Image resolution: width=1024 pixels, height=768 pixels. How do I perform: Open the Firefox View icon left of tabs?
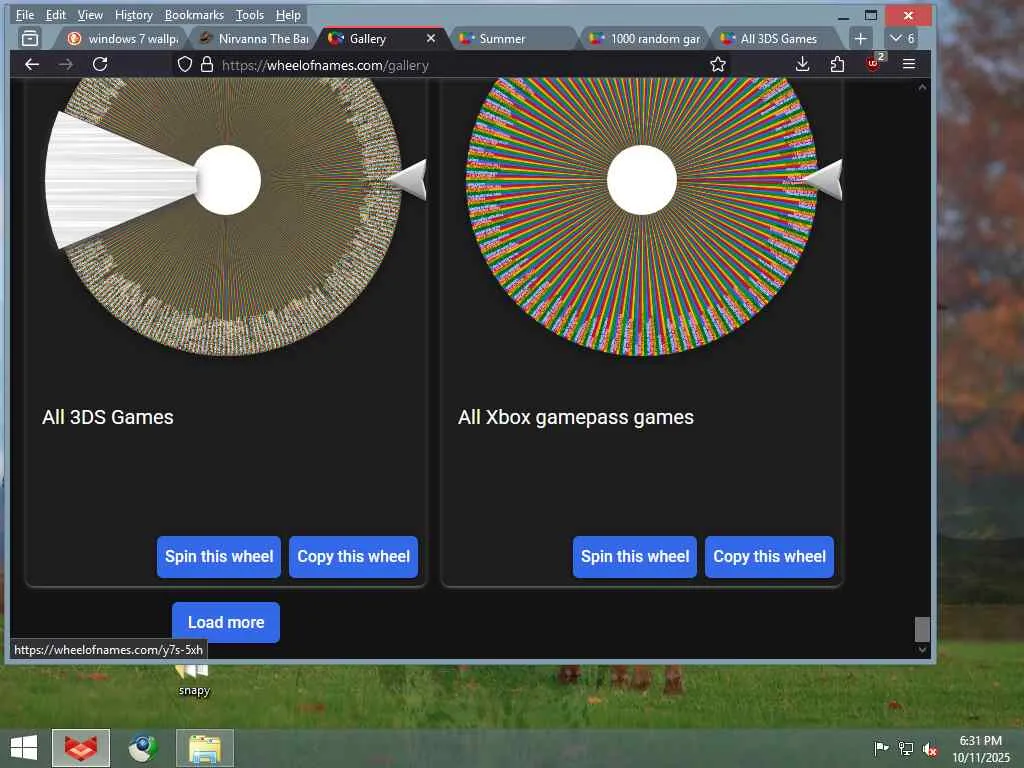30,39
